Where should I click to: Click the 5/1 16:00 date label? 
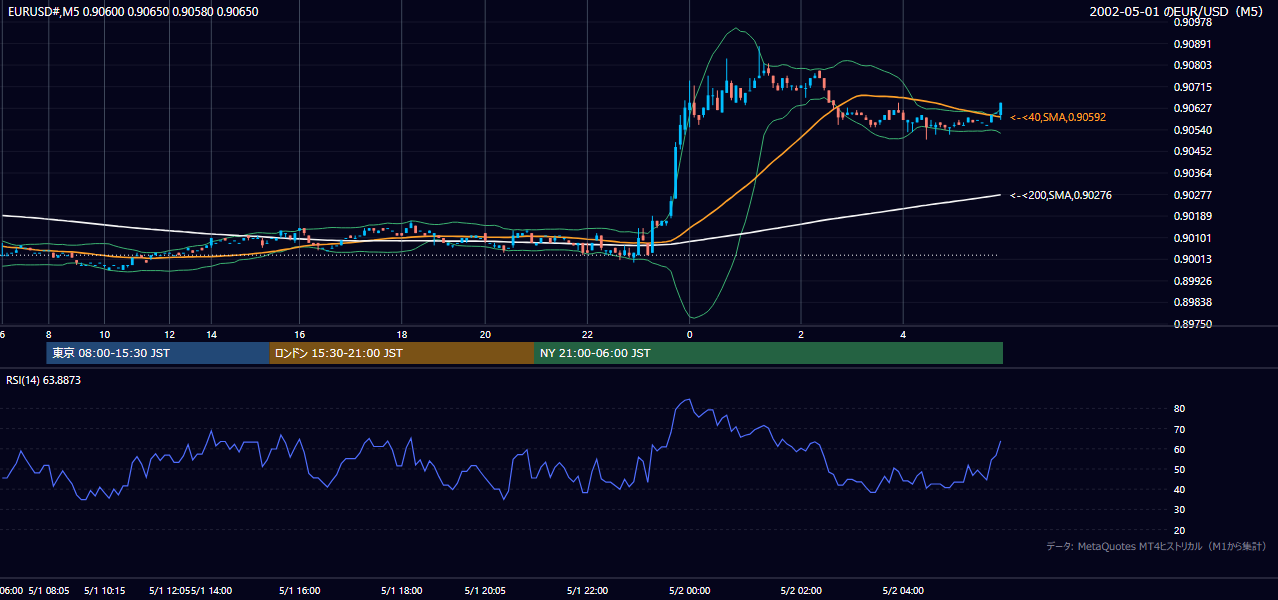tap(299, 590)
